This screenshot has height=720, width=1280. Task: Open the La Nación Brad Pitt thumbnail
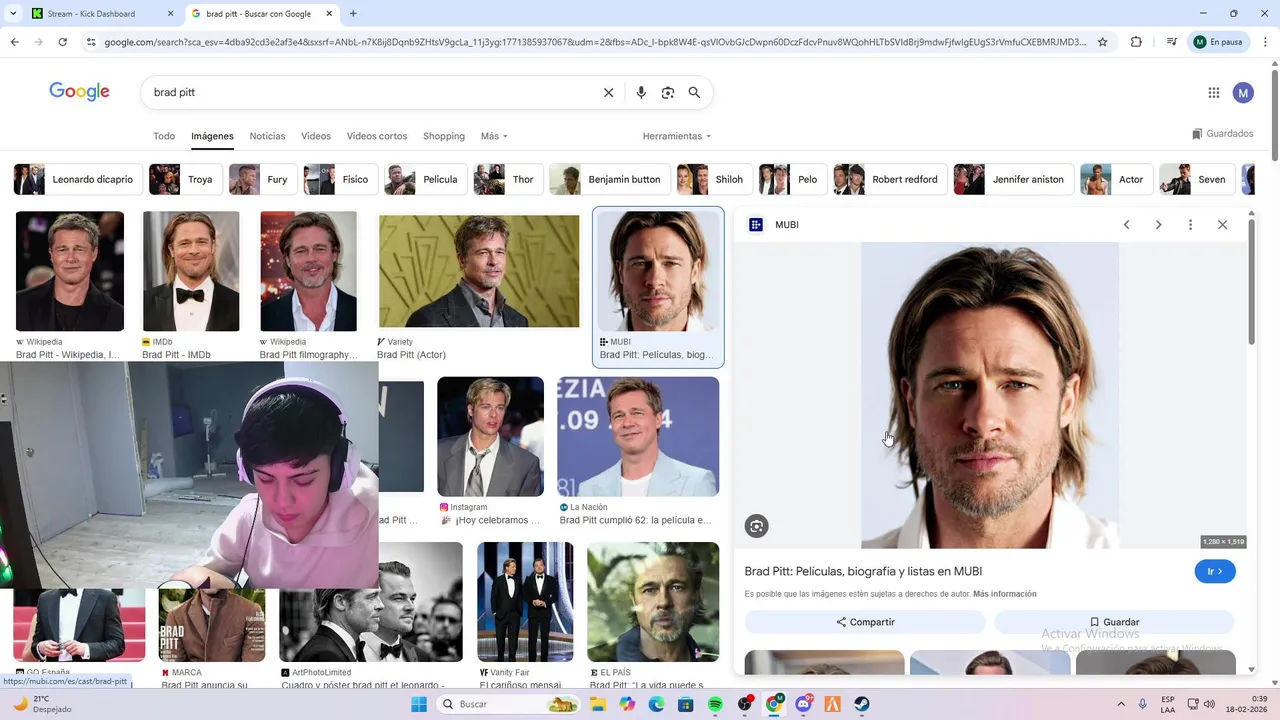click(638, 437)
